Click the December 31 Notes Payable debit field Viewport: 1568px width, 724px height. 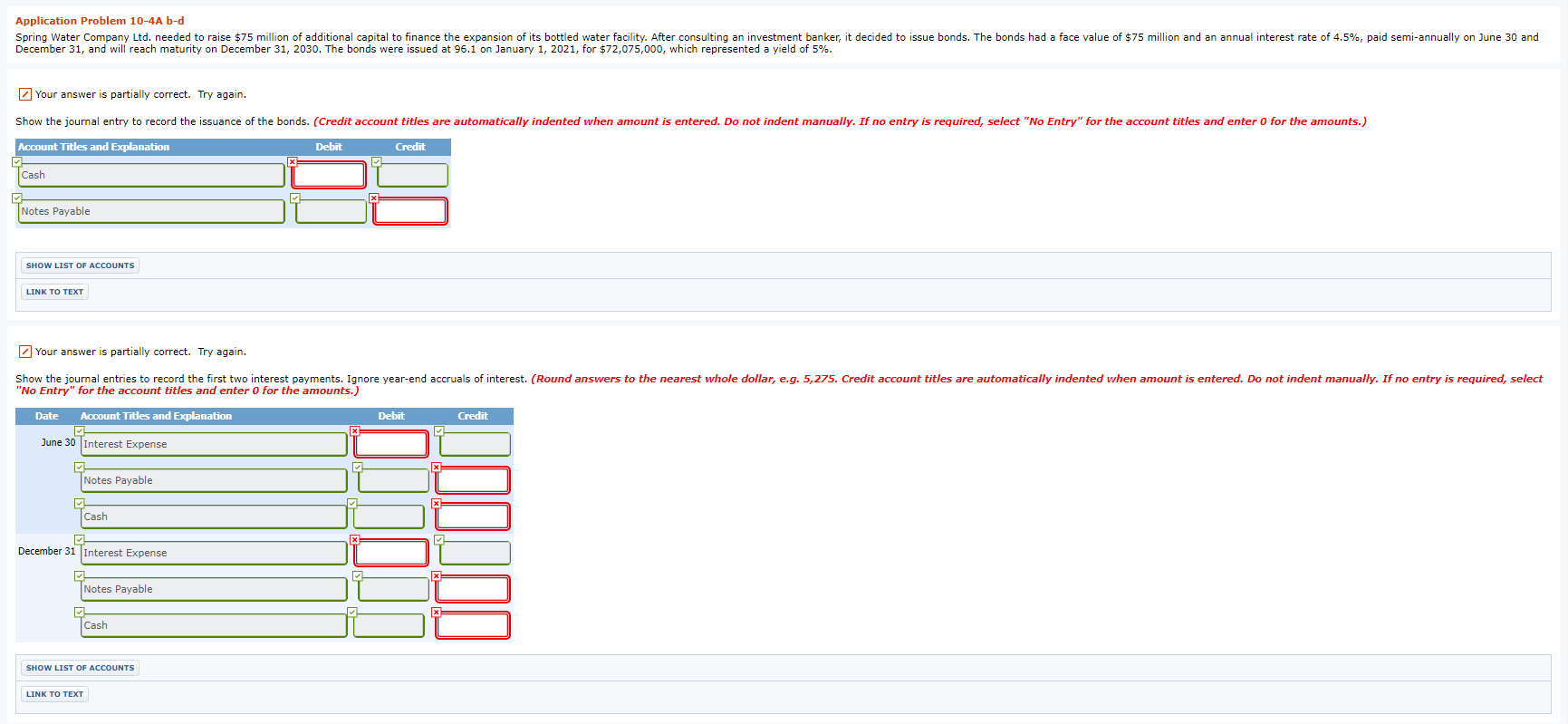click(x=393, y=589)
